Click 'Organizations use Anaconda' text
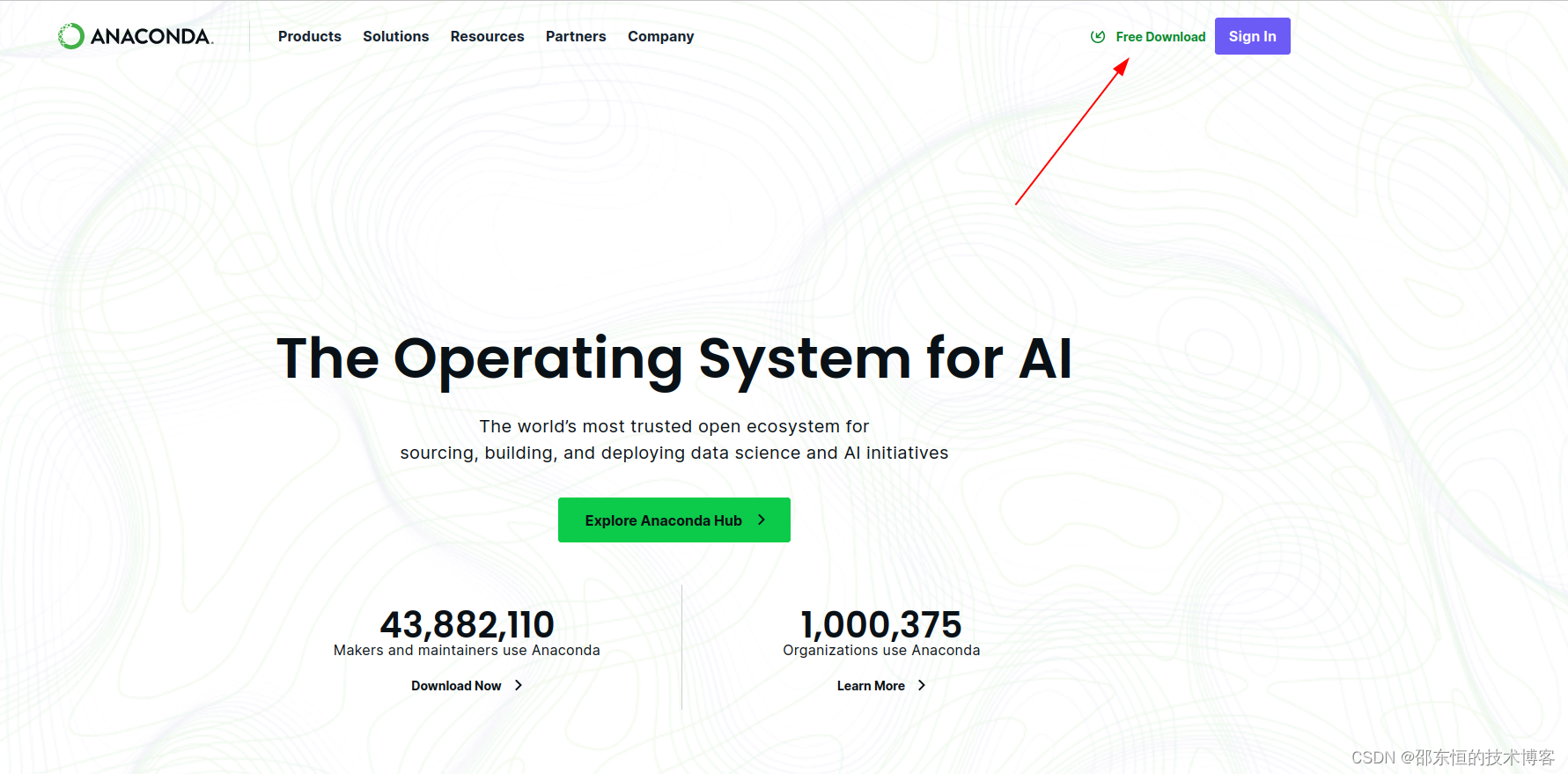 click(881, 651)
